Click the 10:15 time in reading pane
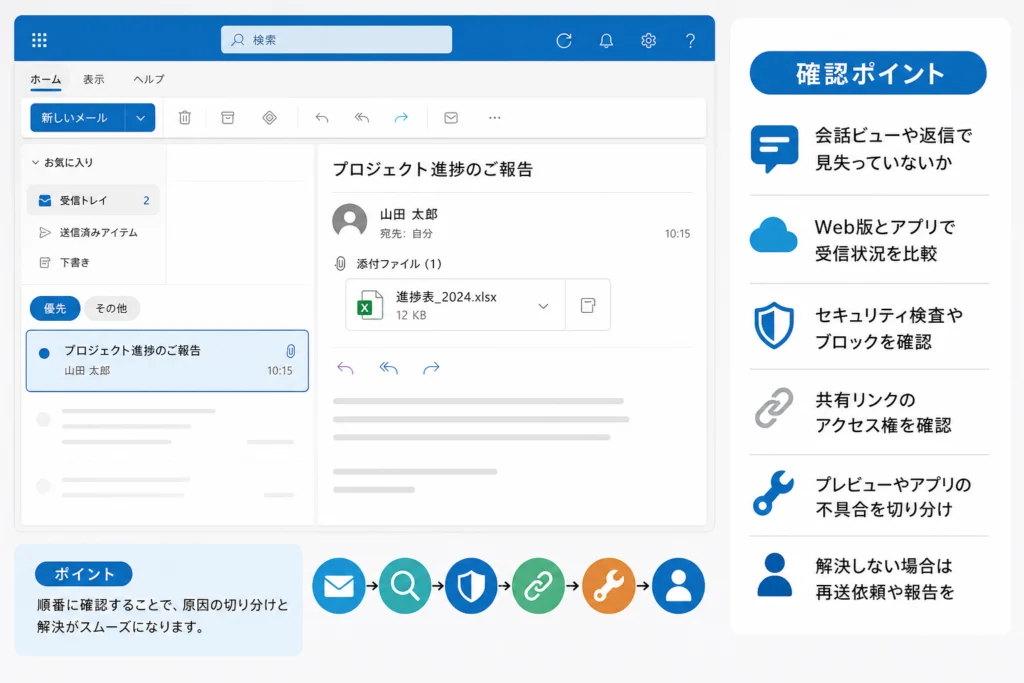The image size is (1024, 683). [x=677, y=234]
